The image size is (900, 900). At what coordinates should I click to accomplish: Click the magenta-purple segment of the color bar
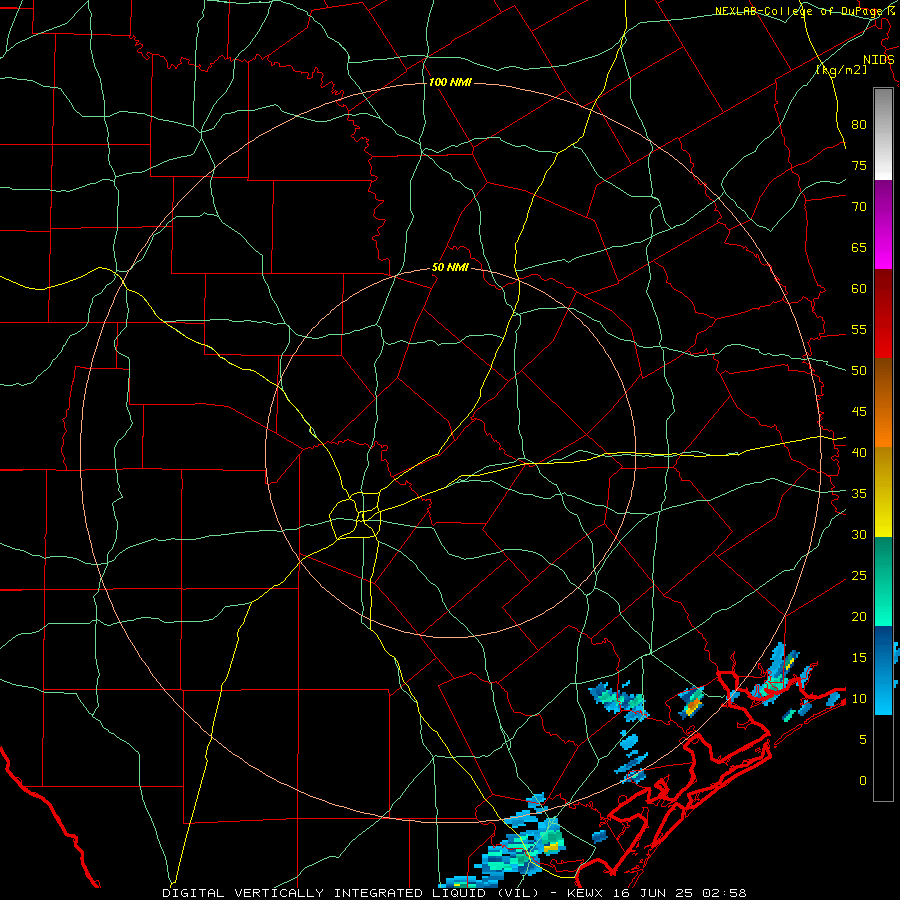click(x=883, y=224)
